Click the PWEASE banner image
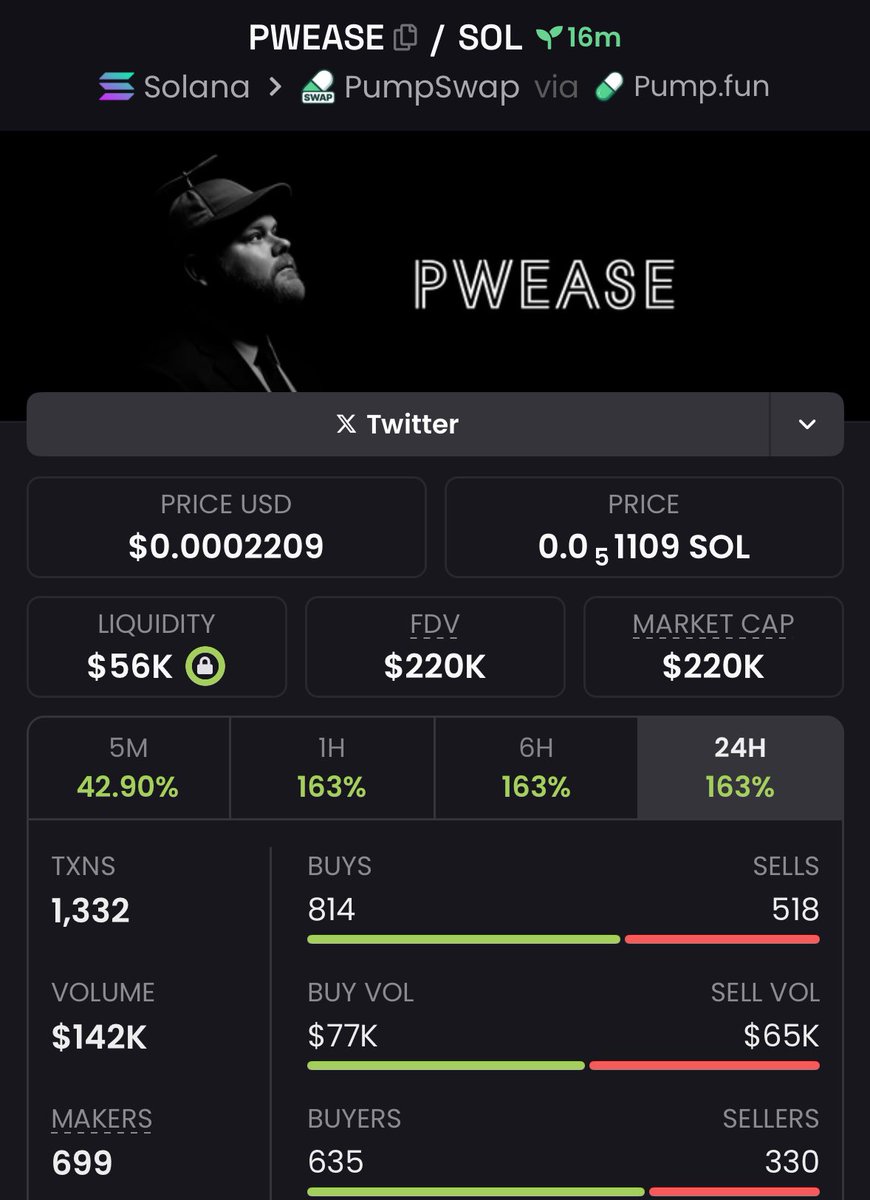The image size is (870, 1200). coord(435,264)
